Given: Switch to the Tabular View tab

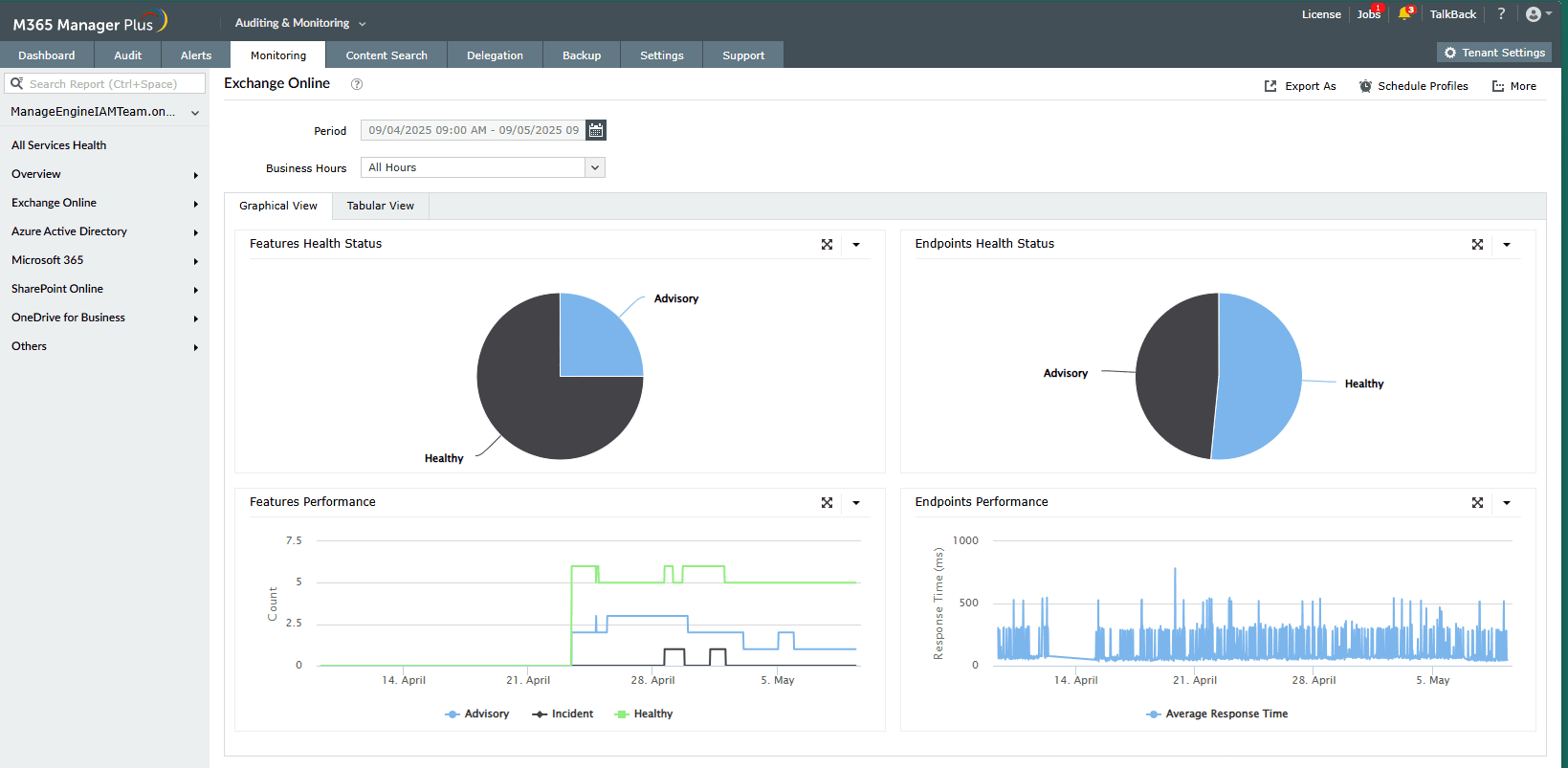Looking at the screenshot, I should 380,206.
